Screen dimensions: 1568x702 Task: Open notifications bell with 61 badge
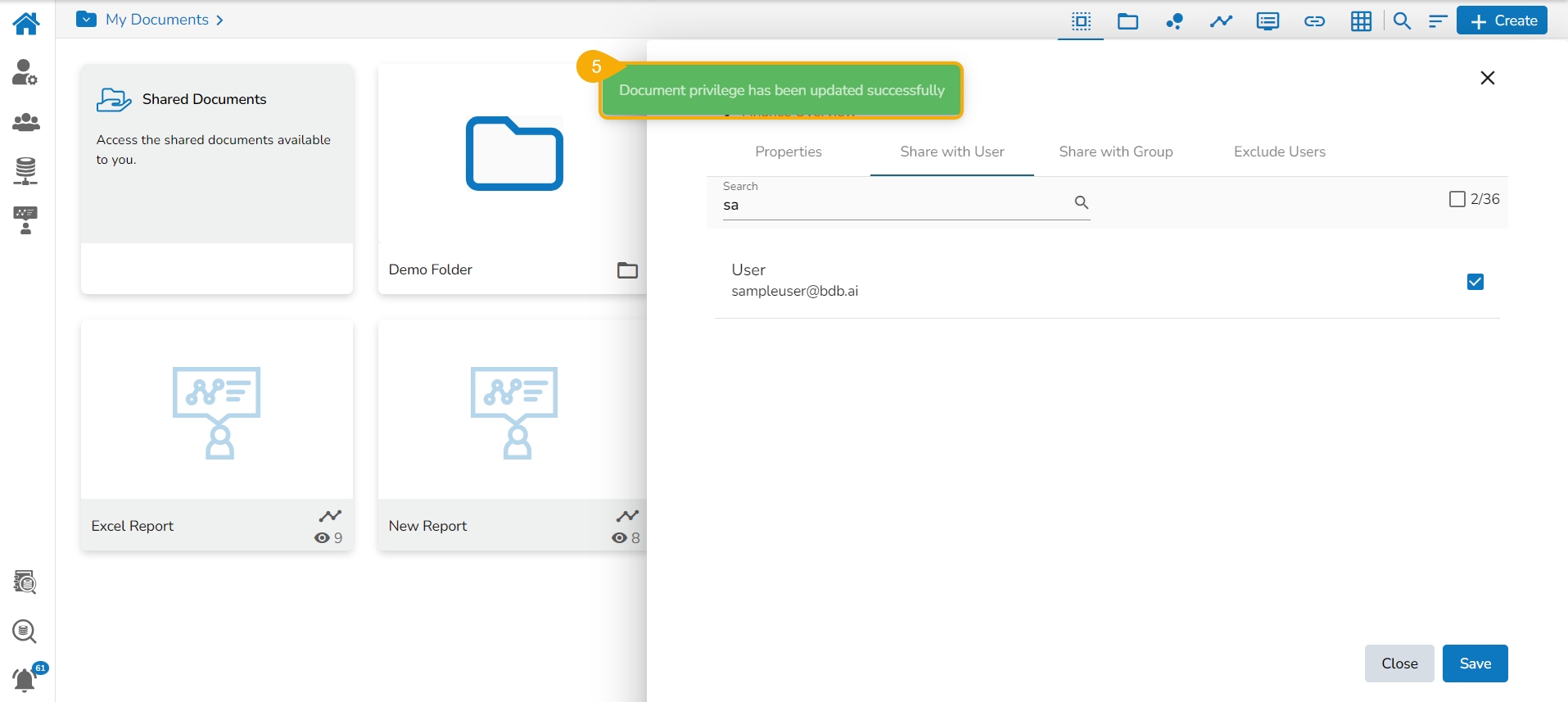pos(26,679)
